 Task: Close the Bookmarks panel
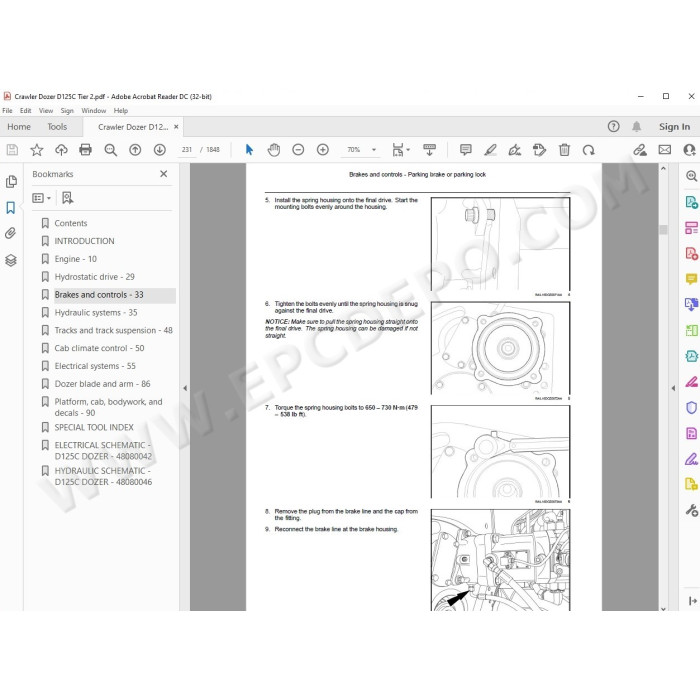click(164, 174)
